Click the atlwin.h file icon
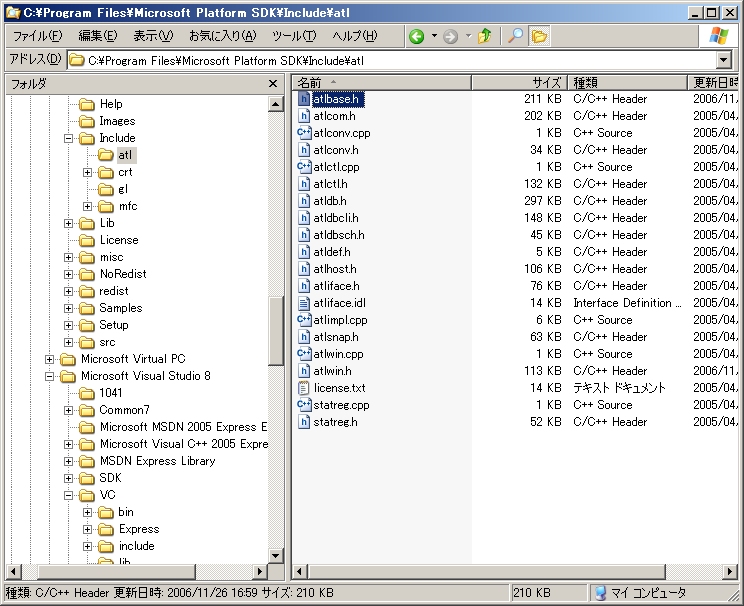 (304, 371)
